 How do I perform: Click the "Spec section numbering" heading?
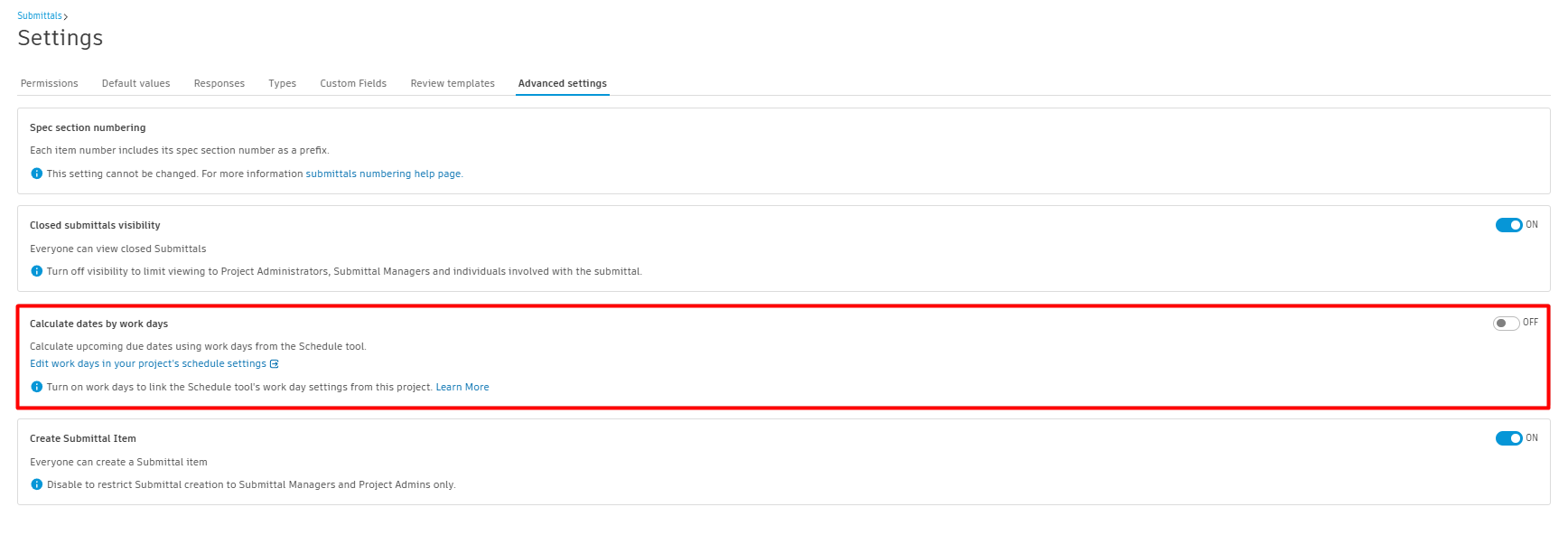pos(88,127)
